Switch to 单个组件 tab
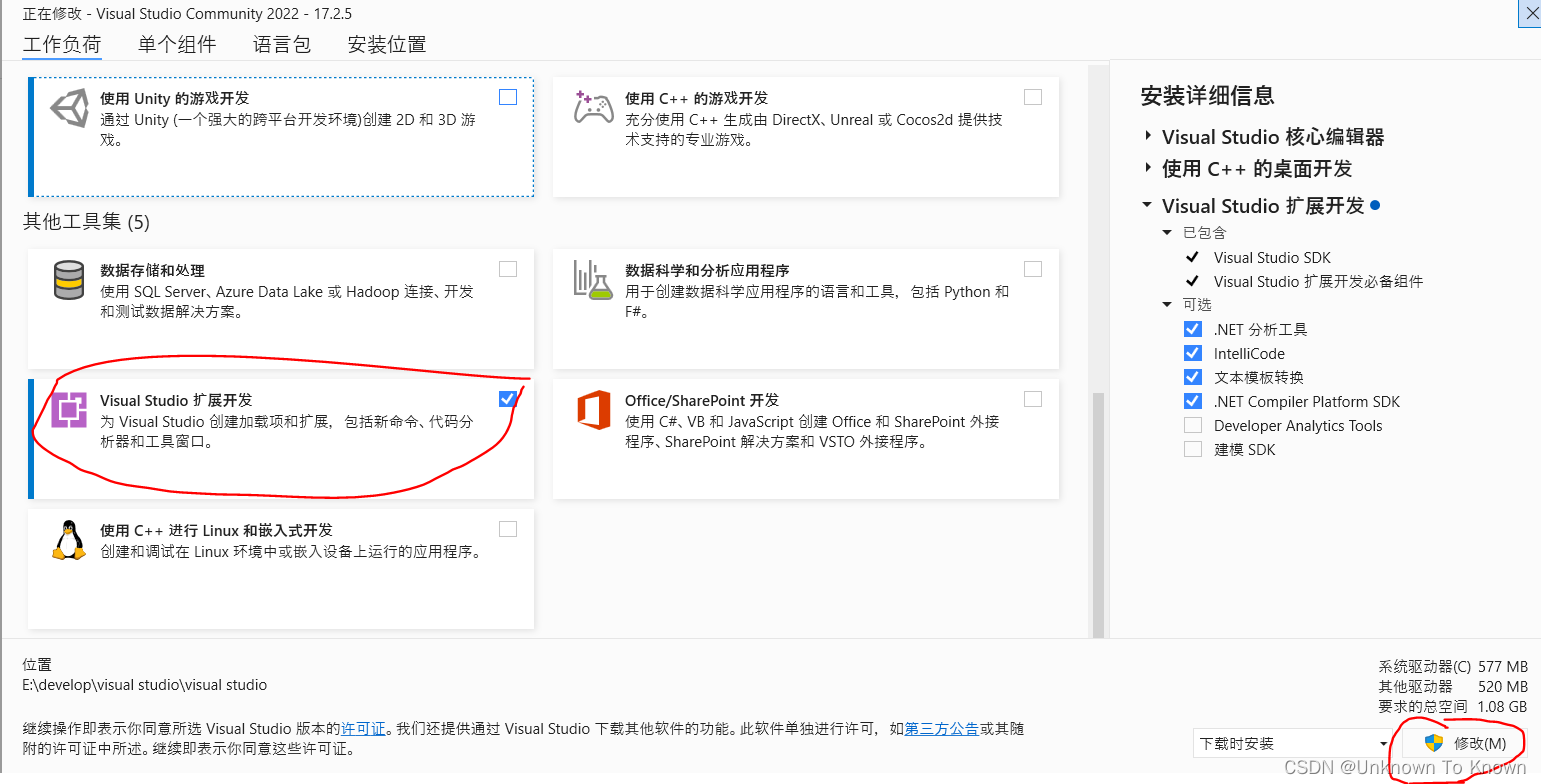The image size is (1541, 784). point(177,45)
